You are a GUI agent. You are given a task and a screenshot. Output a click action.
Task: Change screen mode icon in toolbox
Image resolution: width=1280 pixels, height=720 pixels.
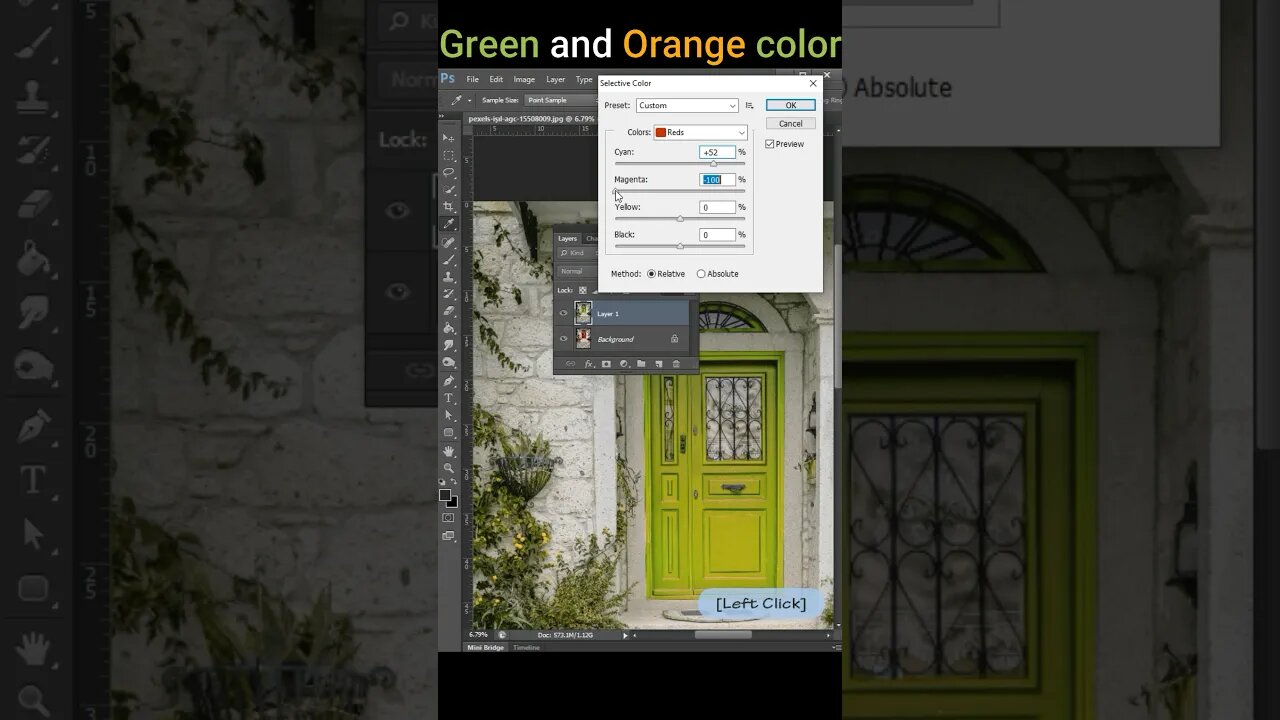pyautogui.click(x=448, y=535)
